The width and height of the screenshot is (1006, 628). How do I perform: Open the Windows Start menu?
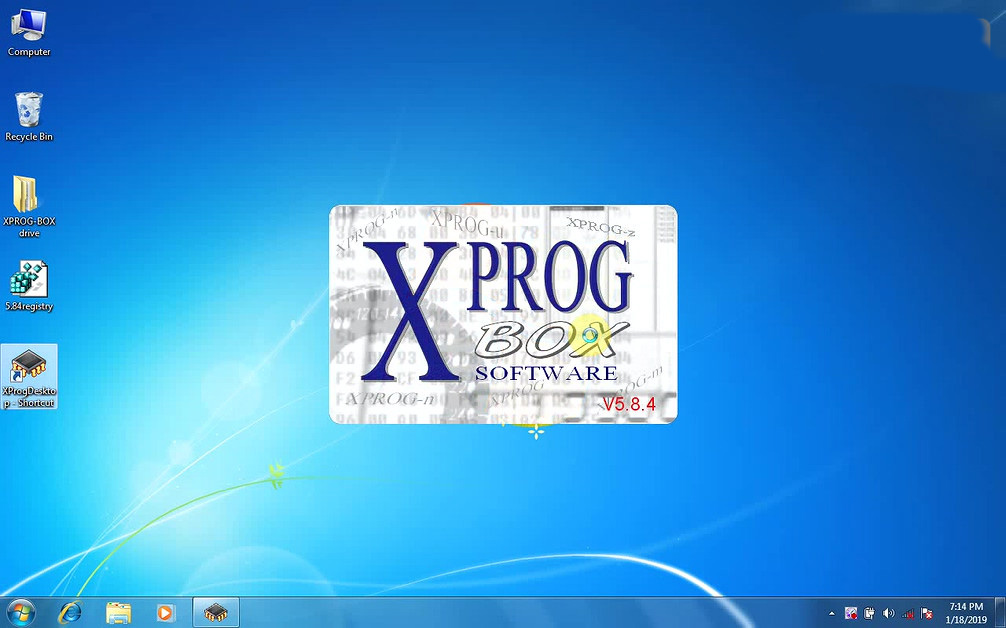pyautogui.click(x=21, y=613)
